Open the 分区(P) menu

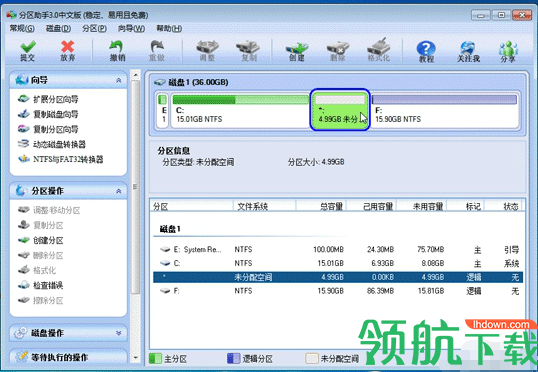tap(94, 28)
